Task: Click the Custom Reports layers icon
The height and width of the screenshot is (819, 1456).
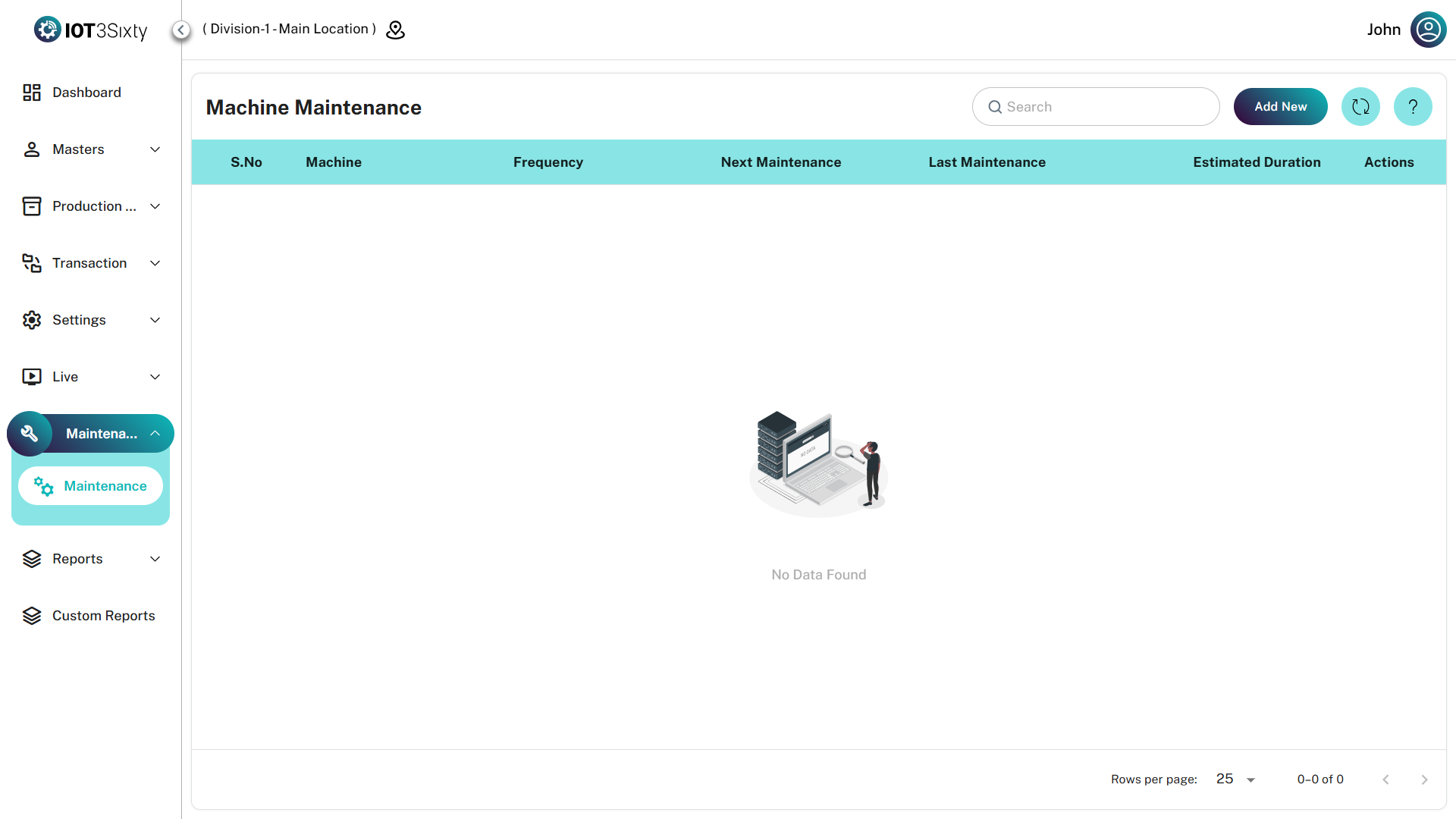Action: pos(32,616)
